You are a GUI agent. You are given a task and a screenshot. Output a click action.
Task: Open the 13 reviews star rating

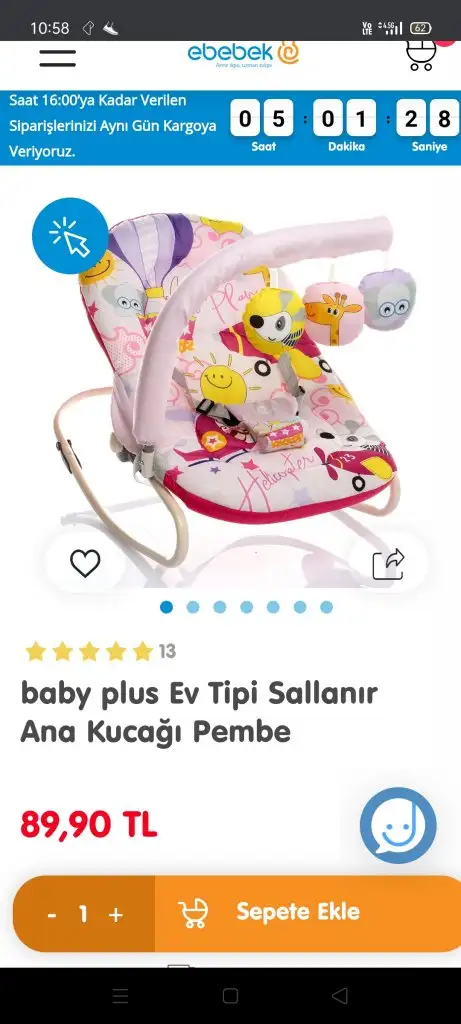coord(101,651)
